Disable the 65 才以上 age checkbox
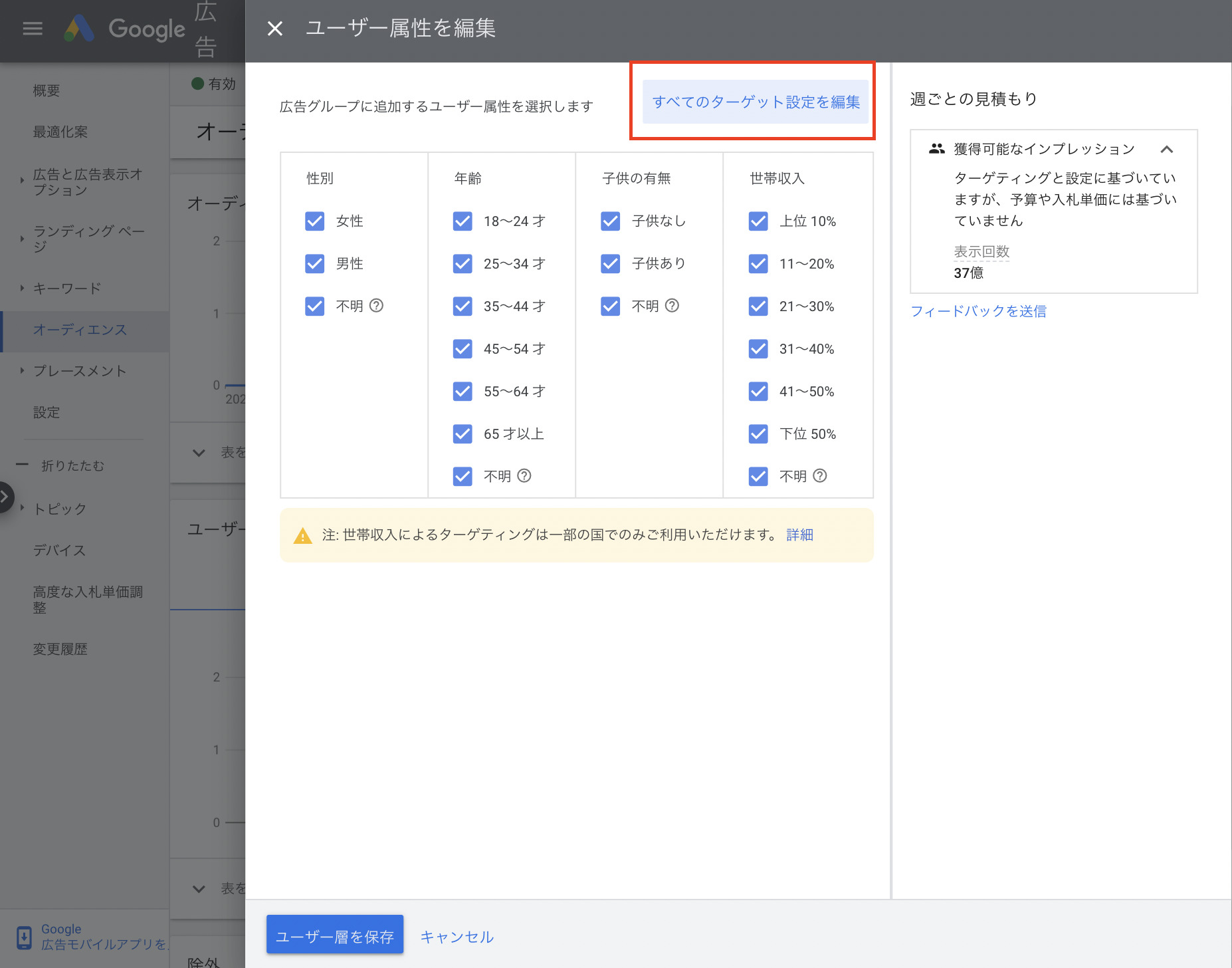Screen dimensions: 1232x968 pyautogui.click(x=462, y=433)
